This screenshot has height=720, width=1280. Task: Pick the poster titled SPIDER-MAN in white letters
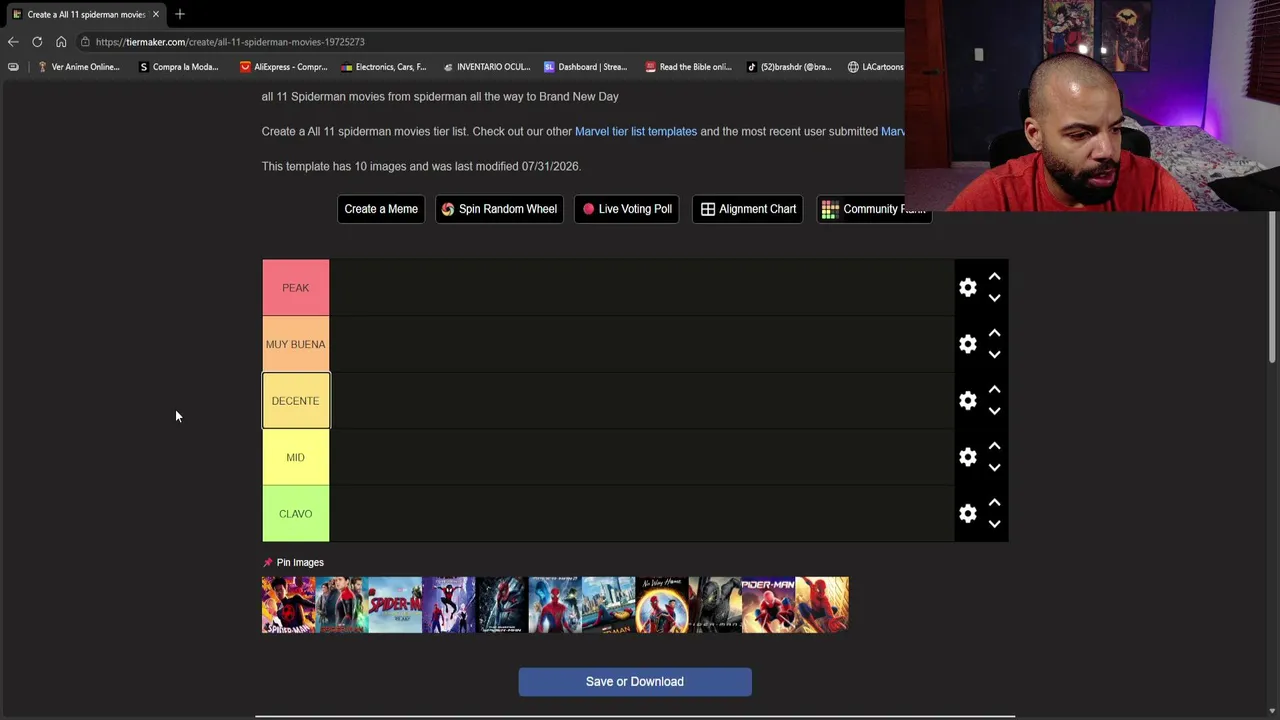(x=768, y=605)
